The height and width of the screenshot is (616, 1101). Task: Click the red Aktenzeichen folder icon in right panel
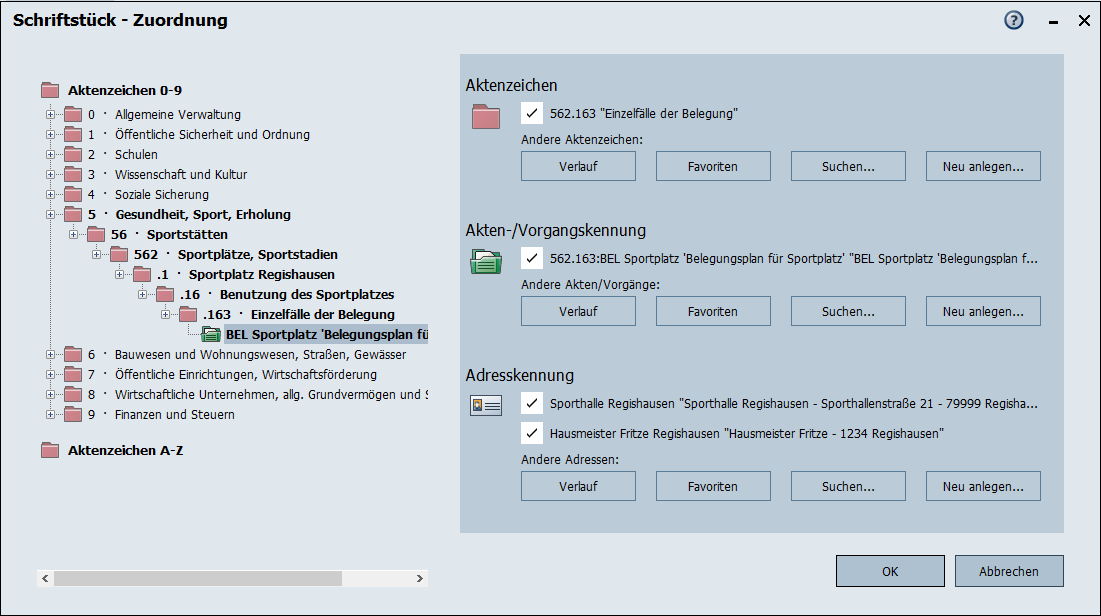click(x=486, y=117)
